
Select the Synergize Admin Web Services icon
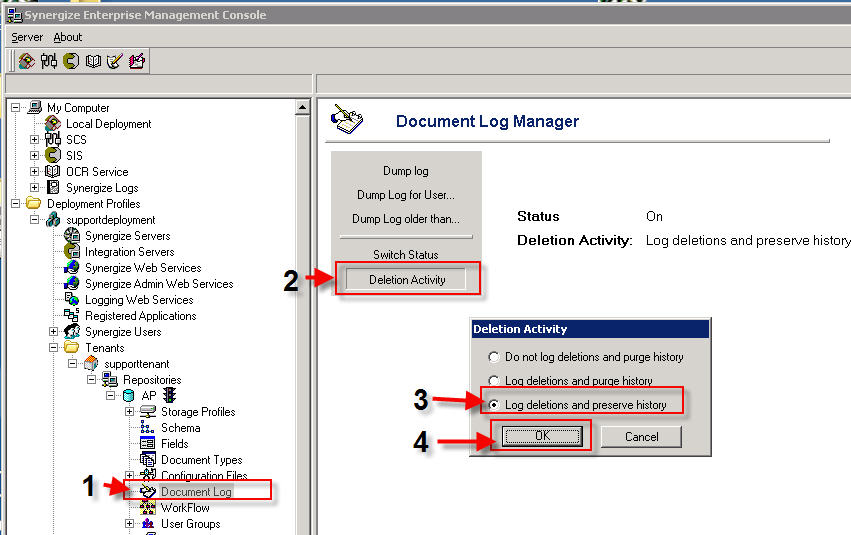72,283
